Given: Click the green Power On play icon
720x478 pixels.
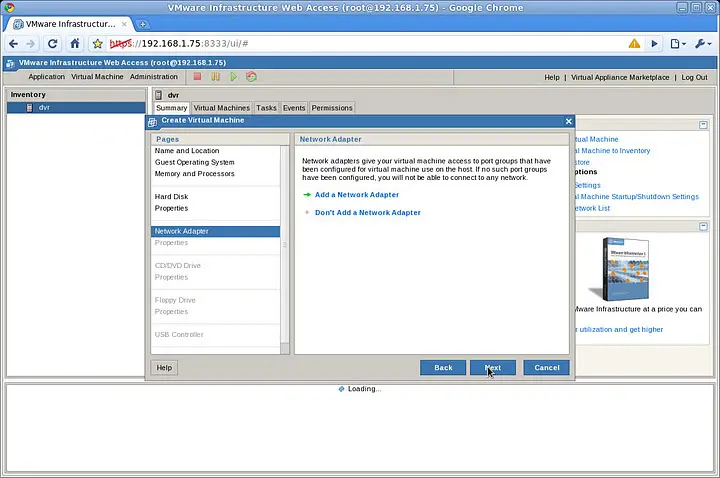Looking at the screenshot, I should click(233, 77).
